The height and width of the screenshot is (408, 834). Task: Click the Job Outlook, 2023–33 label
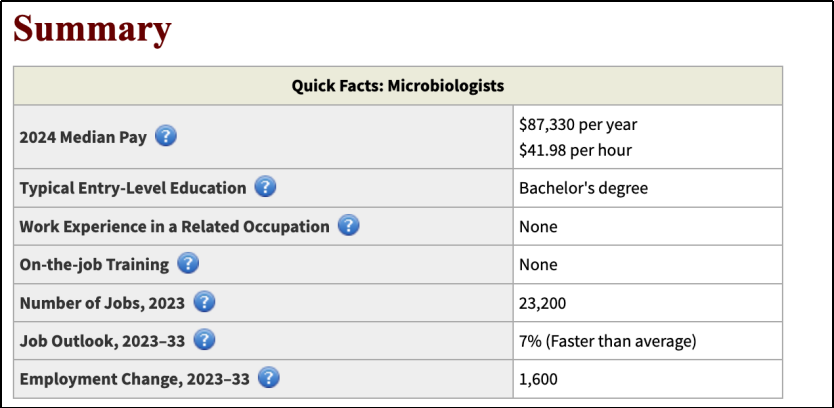[x=102, y=341]
